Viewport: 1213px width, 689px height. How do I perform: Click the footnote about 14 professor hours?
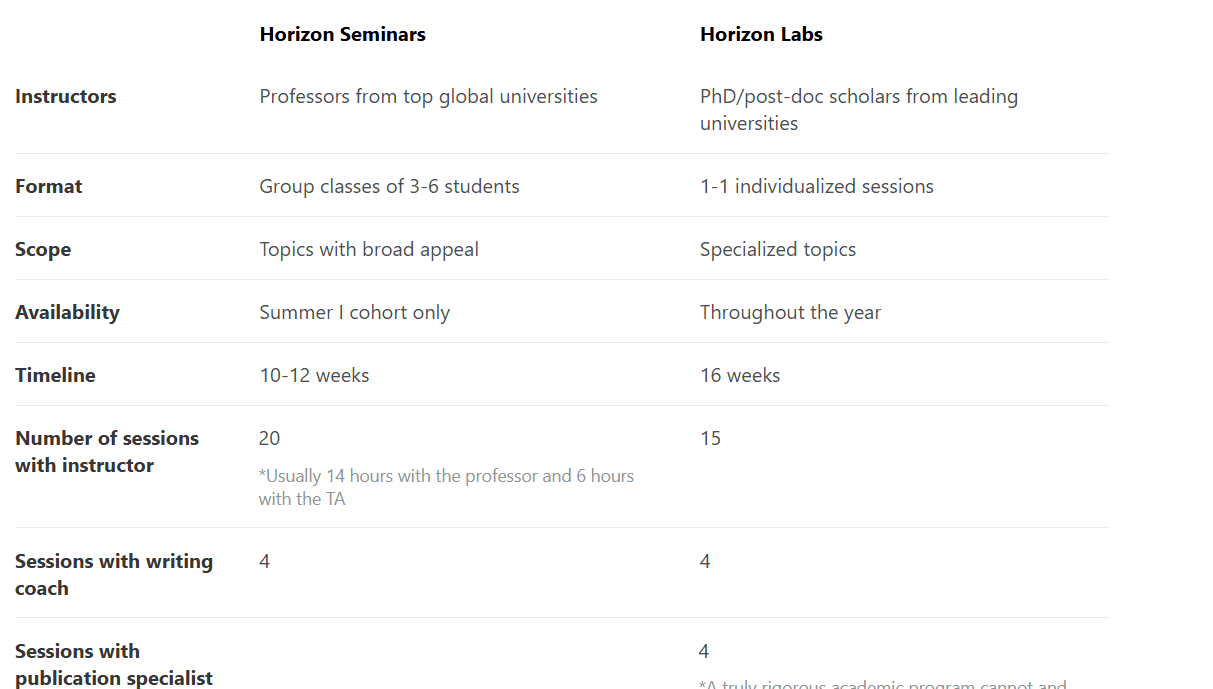click(446, 487)
